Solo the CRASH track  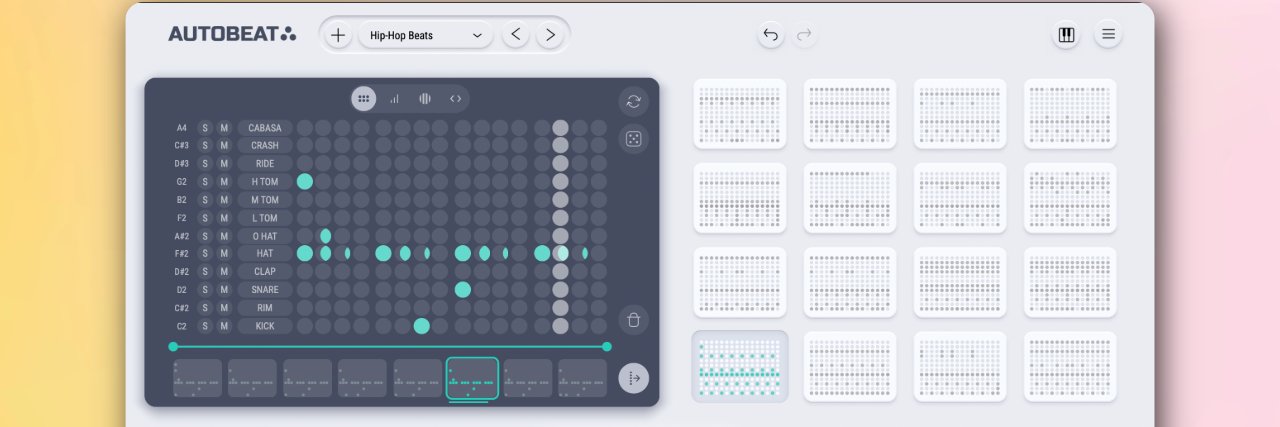(205, 146)
